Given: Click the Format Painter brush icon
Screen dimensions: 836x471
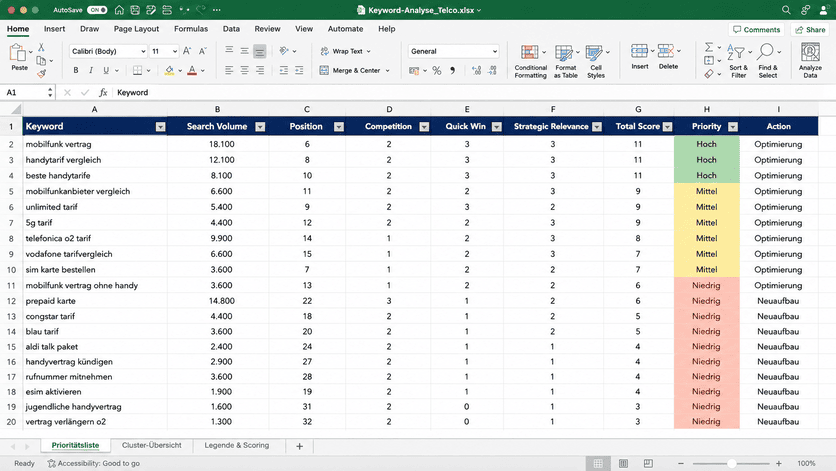Looking at the screenshot, I should (x=41, y=73).
